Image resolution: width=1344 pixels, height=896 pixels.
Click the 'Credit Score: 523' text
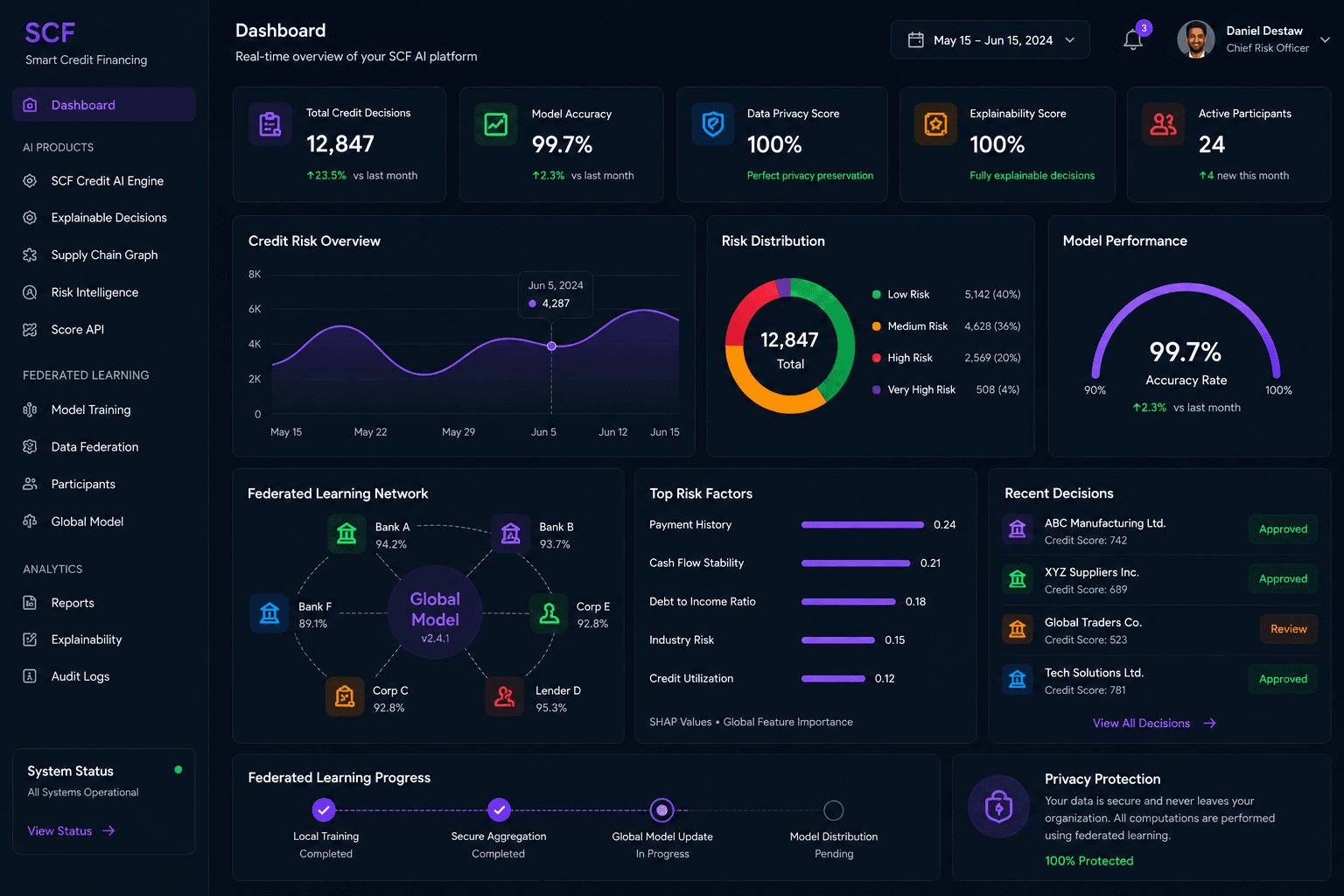point(1086,640)
